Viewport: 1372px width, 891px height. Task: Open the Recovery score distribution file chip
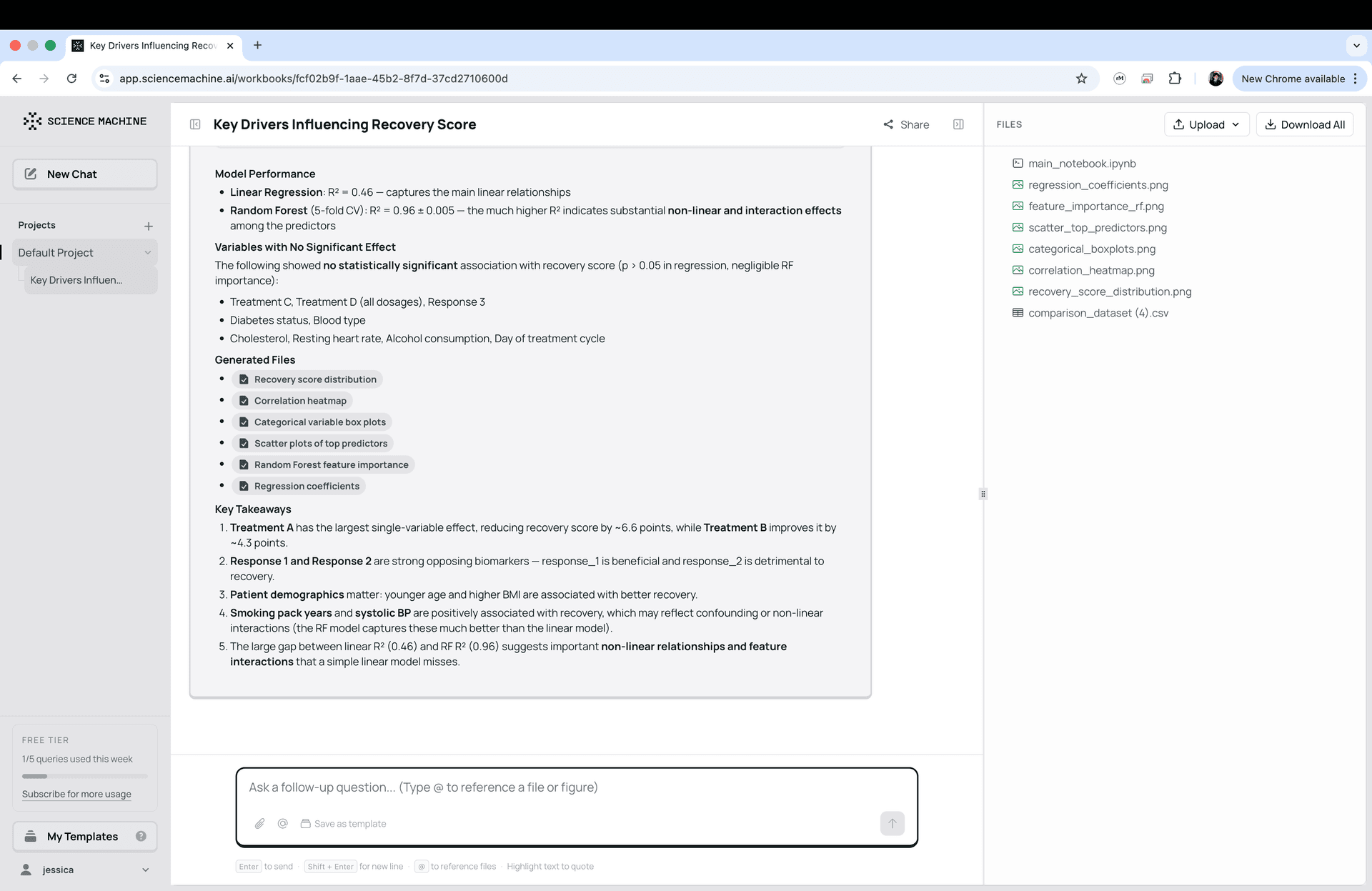pos(307,379)
